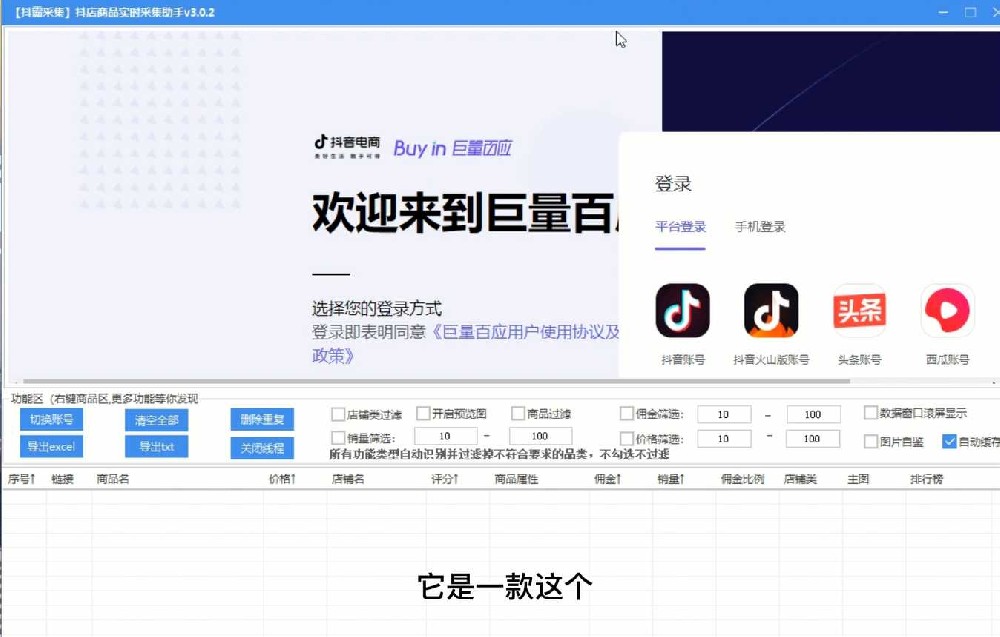Screen dimensions: 1000x637
Task: Click the browser panel horizontal scrollbar
Action: click(436, 381)
